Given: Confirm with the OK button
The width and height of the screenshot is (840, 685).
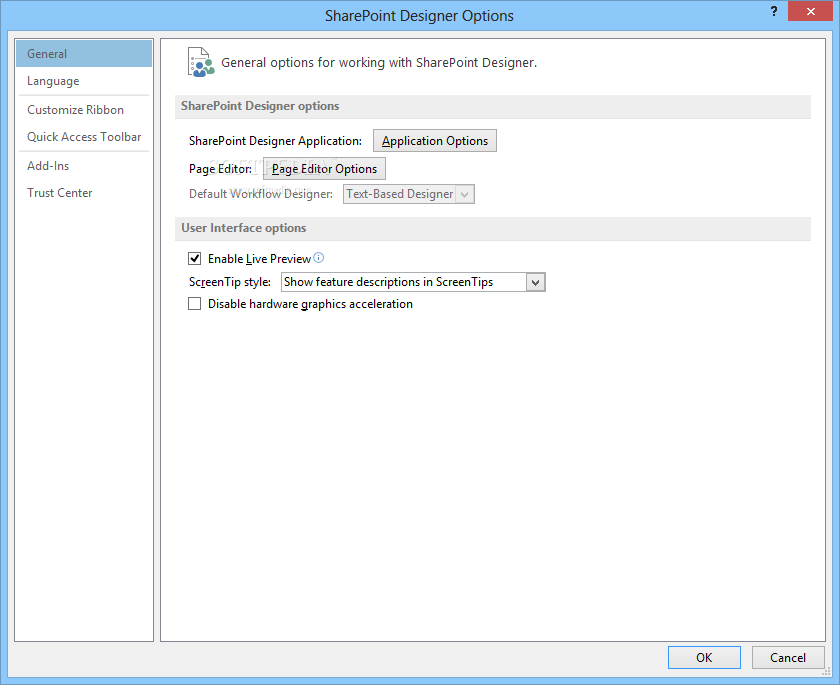Looking at the screenshot, I should [704, 657].
